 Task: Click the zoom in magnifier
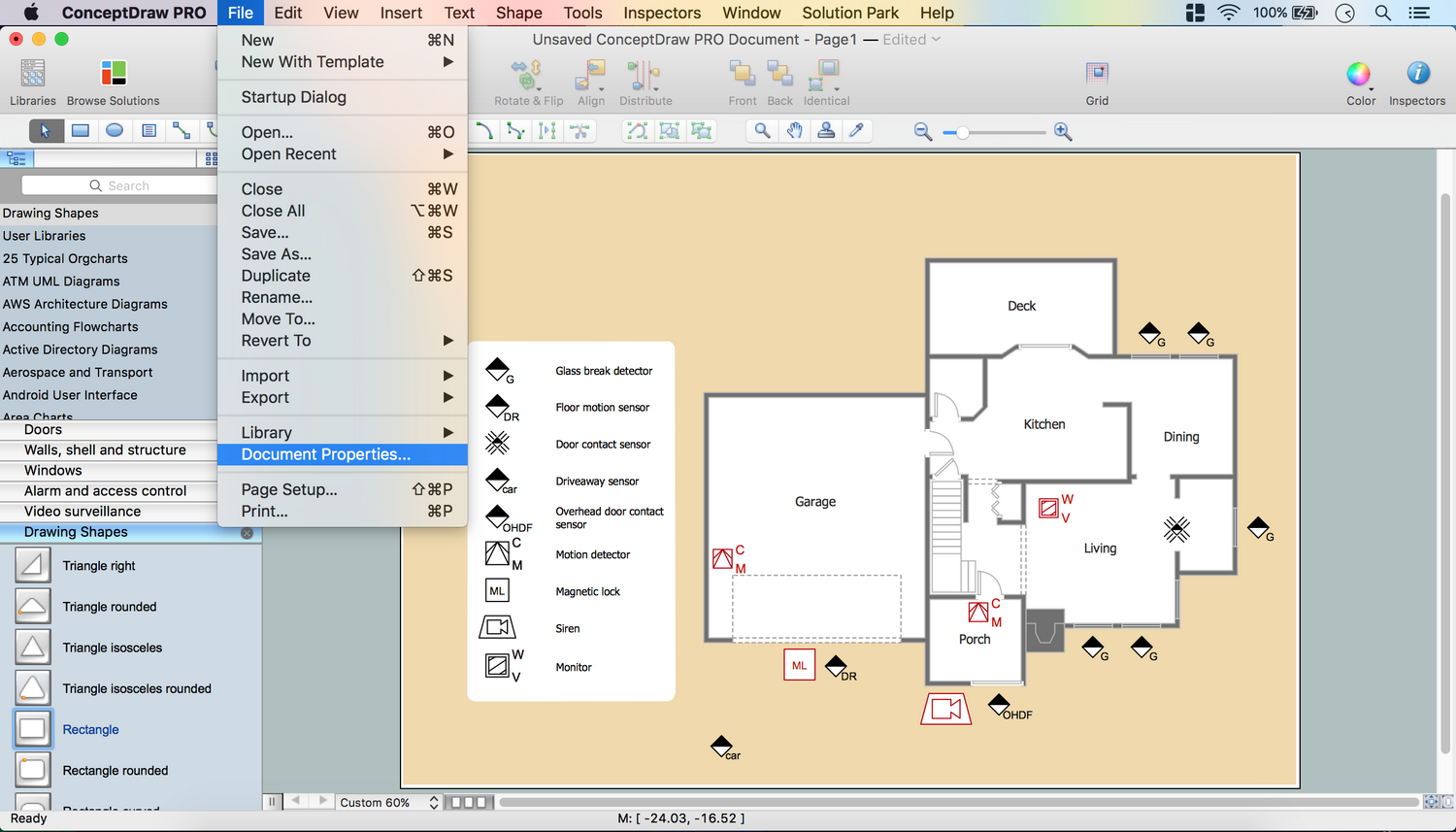tap(1063, 132)
